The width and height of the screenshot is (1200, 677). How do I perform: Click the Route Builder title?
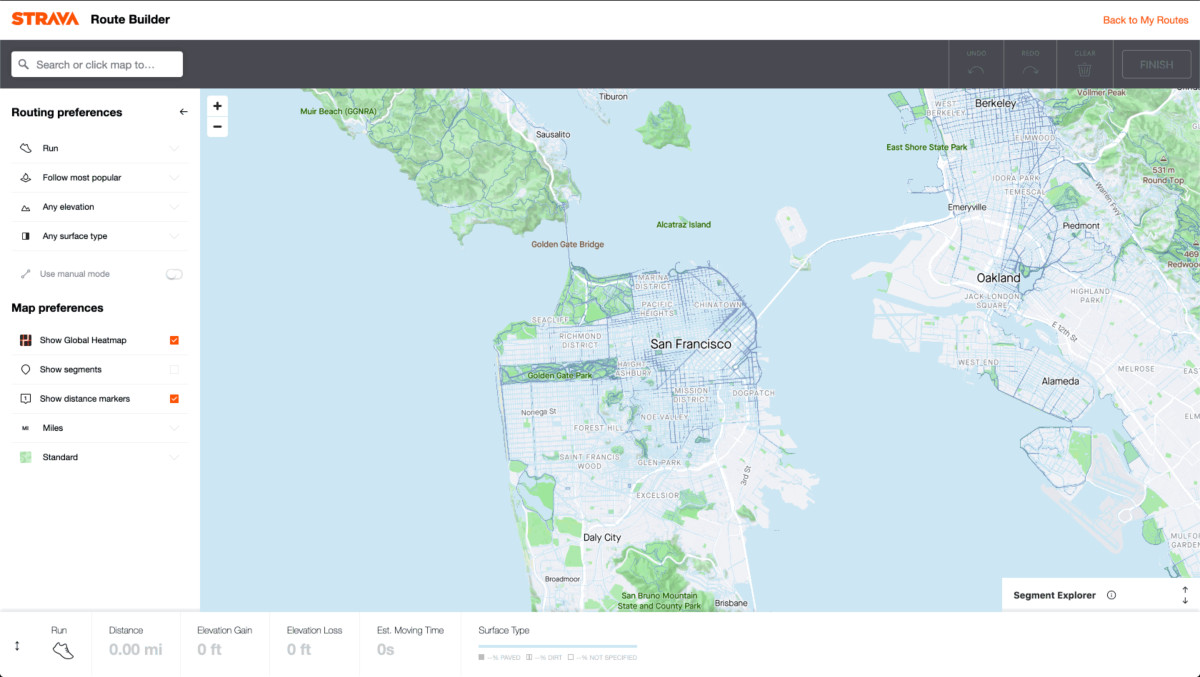(130, 19)
